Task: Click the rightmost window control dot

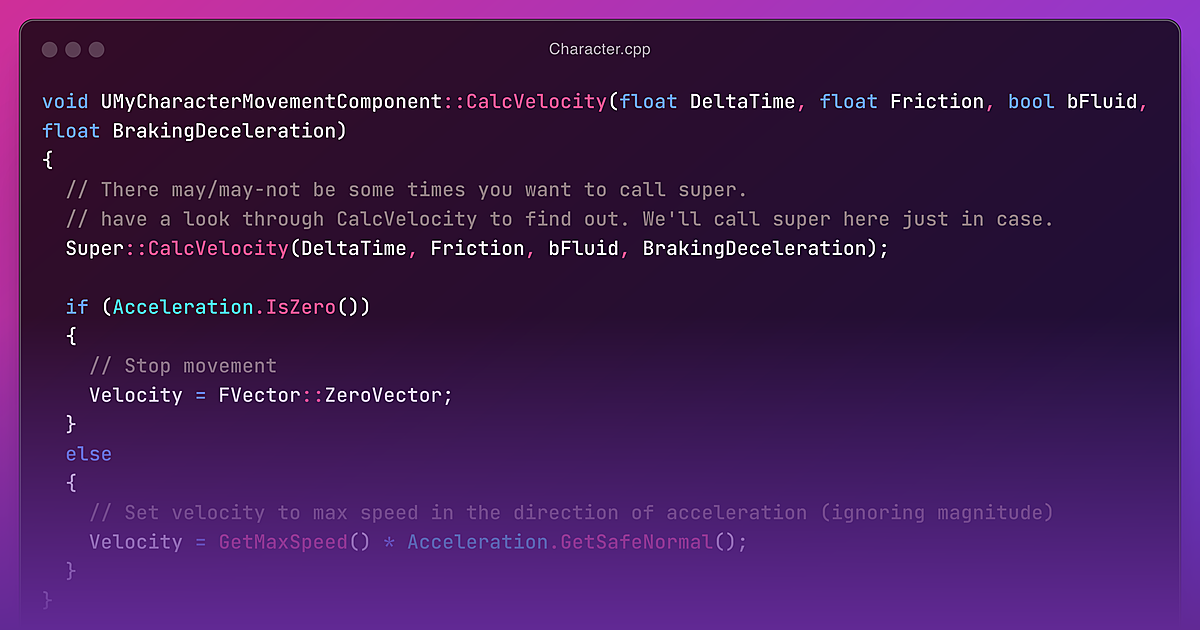Action: click(97, 49)
